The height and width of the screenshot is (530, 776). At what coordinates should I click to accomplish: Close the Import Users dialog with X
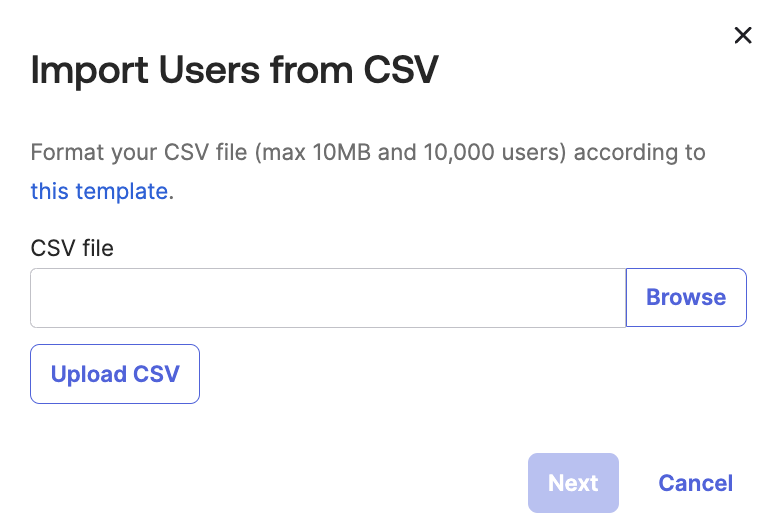[743, 36]
